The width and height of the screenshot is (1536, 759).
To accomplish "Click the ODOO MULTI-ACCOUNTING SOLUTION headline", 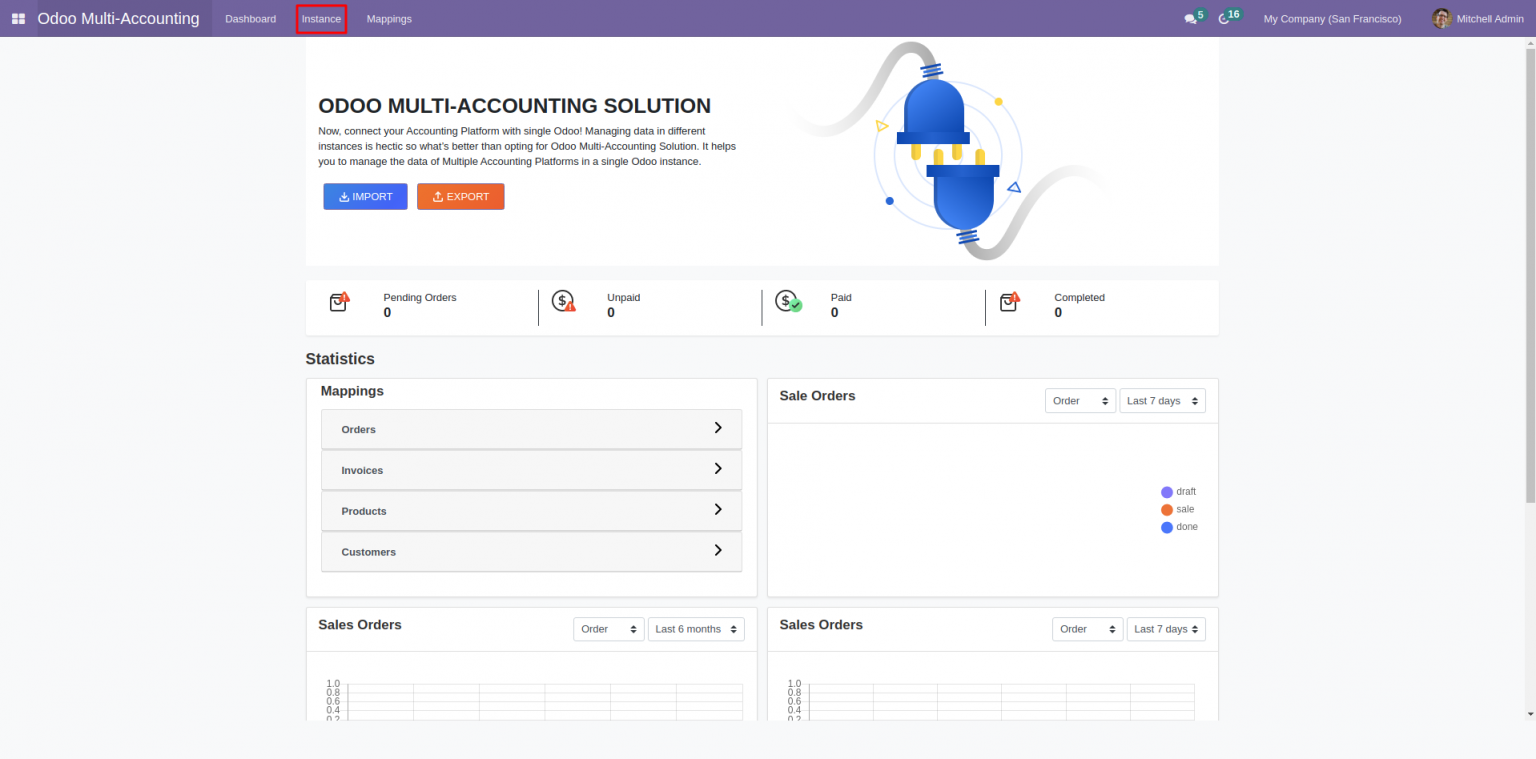I will pyautogui.click(x=514, y=106).
